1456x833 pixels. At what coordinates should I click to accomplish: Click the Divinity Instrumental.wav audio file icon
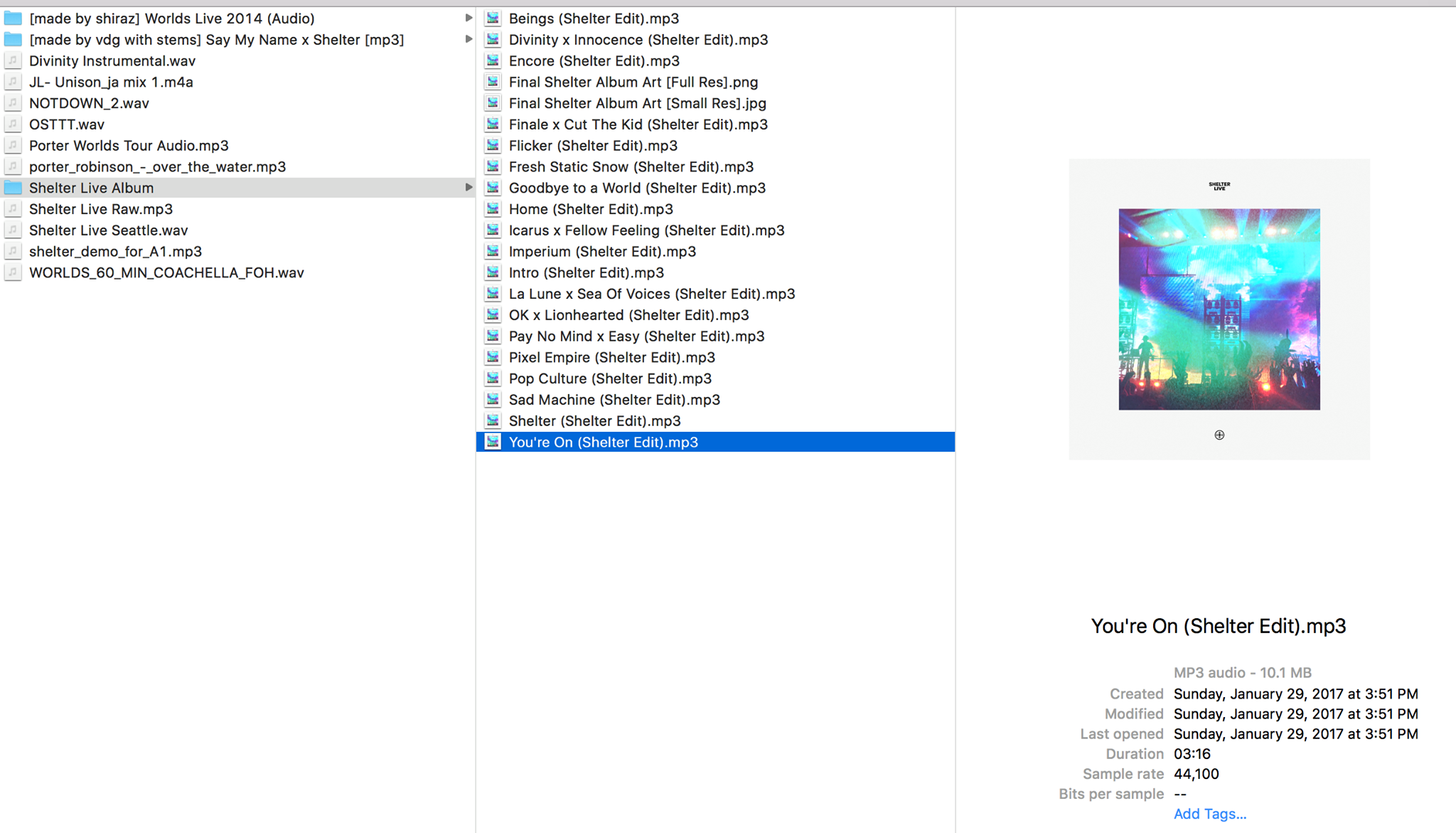pyautogui.click(x=13, y=61)
